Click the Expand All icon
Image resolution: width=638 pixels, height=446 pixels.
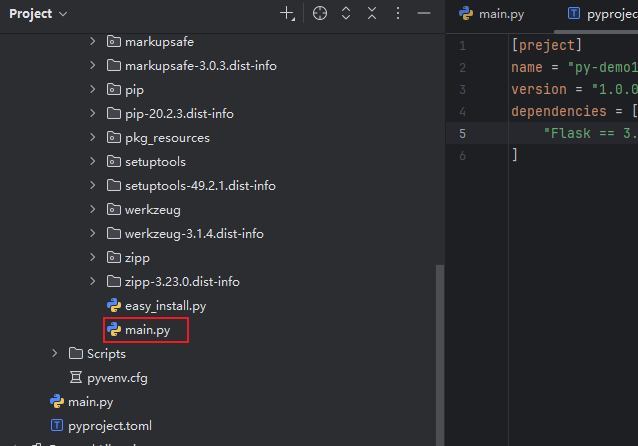pyautogui.click(x=346, y=14)
